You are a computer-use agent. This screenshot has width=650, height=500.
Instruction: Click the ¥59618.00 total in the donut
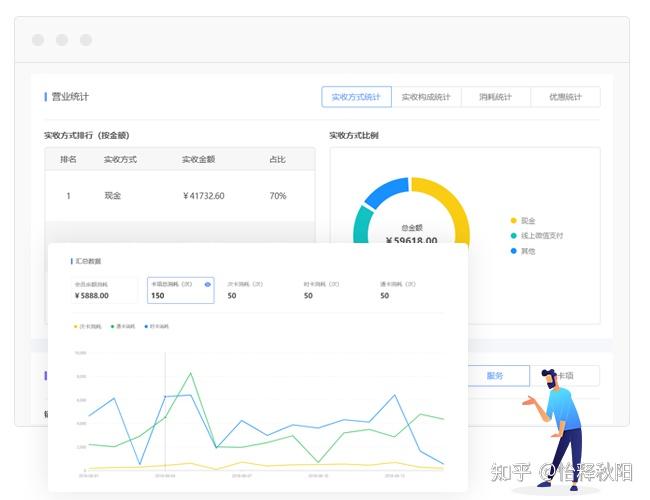tap(412, 240)
